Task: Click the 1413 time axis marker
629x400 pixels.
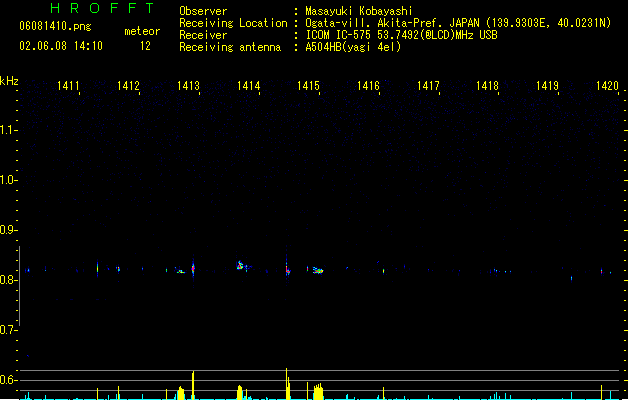Action: 188,86
